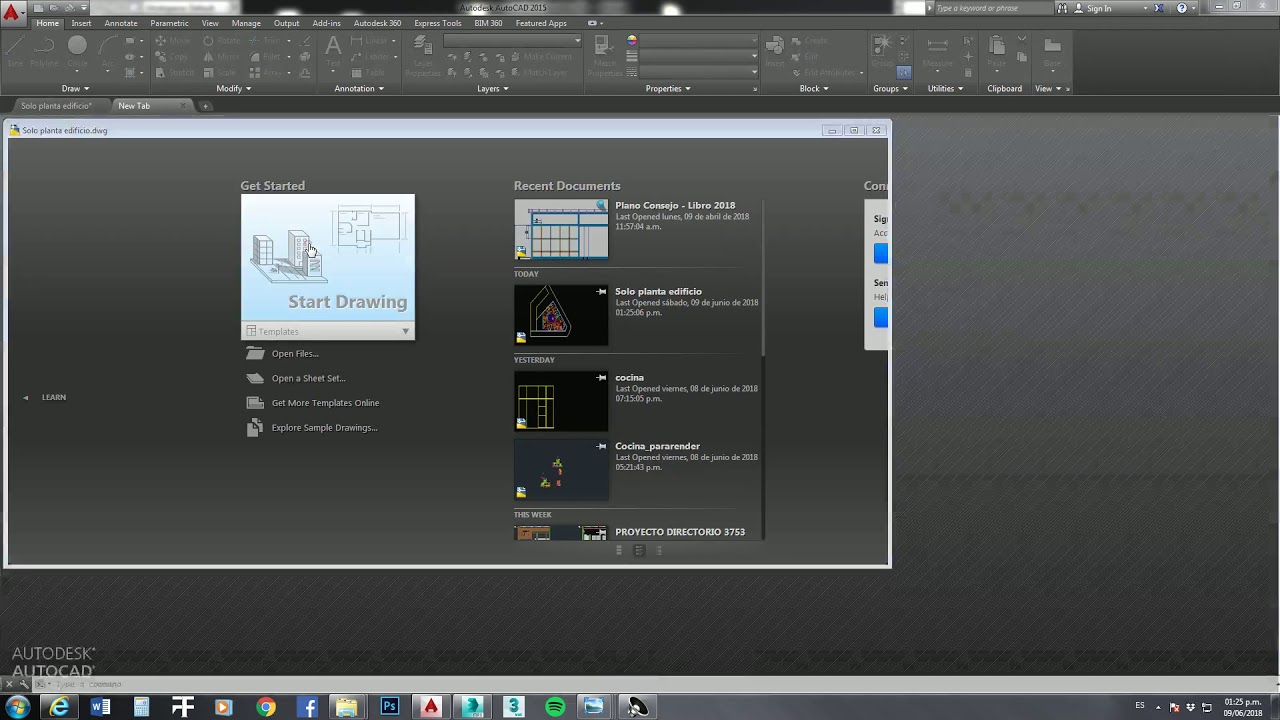This screenshot has height=720, width=1280.
Task: Switch to the Express Tools ribbon tab
Action: click(x=438, y=23)
